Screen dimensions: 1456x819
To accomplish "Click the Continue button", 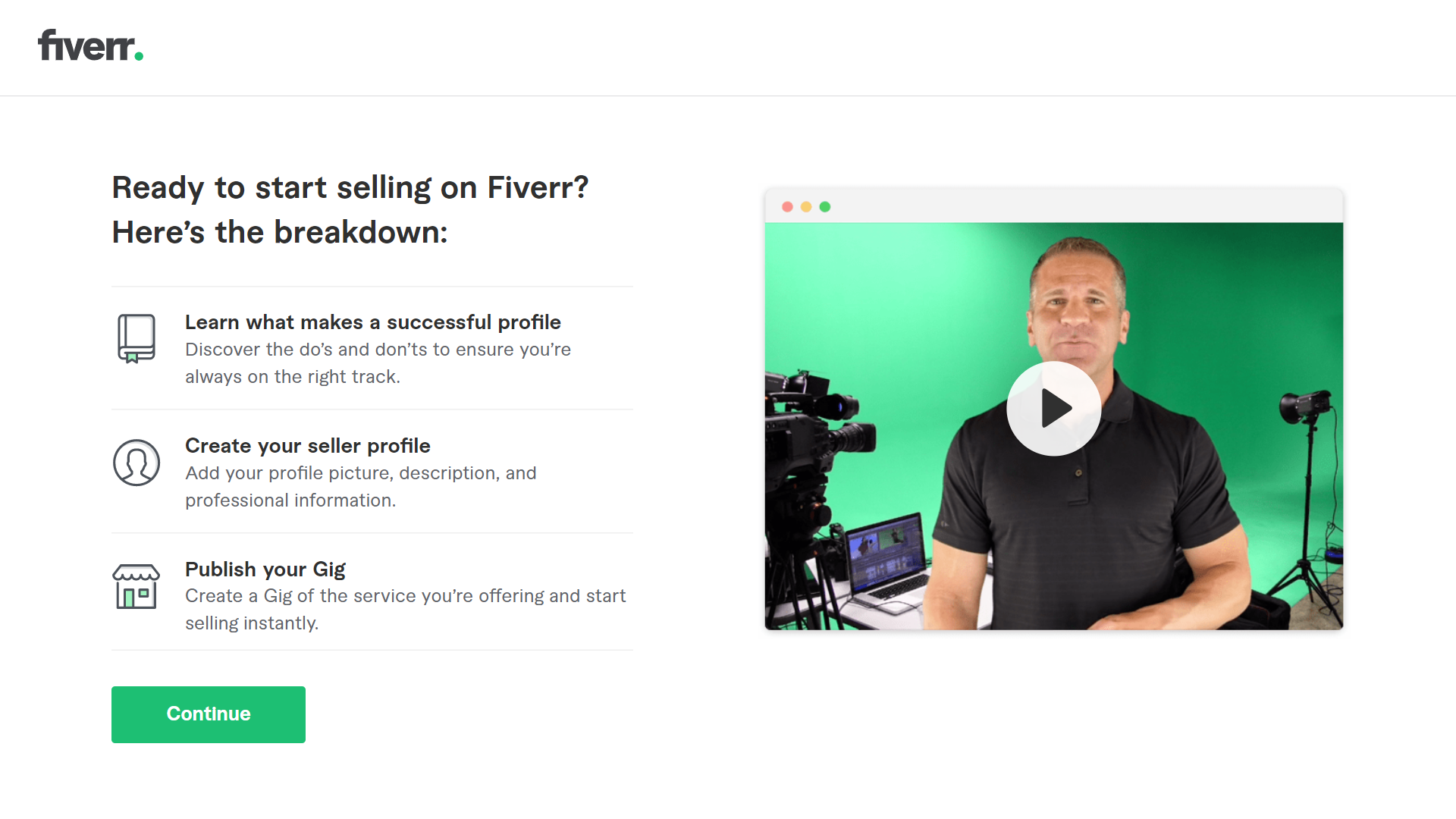I will [209, 714].
